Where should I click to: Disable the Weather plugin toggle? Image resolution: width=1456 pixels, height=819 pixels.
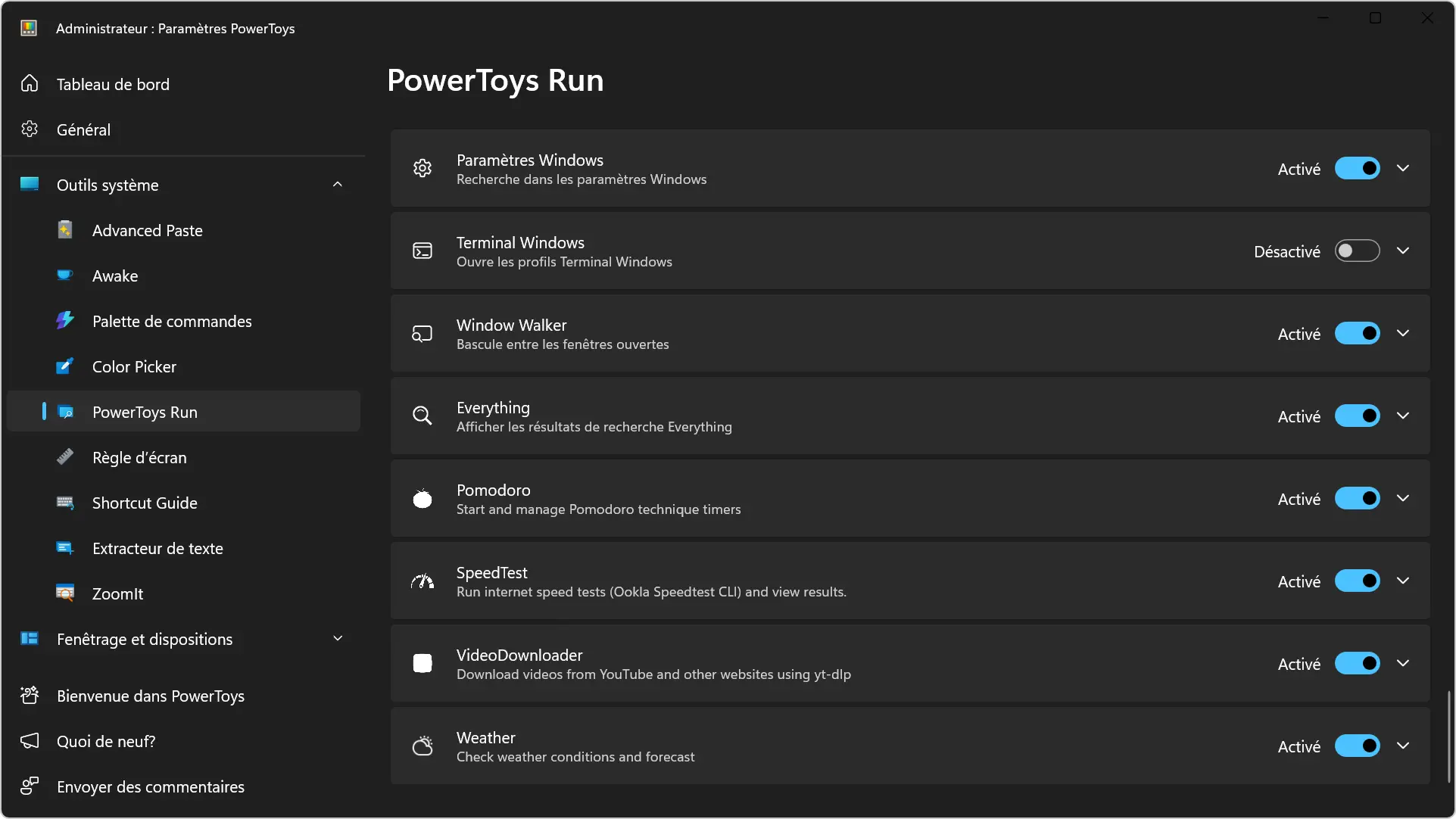(1357, 746)
